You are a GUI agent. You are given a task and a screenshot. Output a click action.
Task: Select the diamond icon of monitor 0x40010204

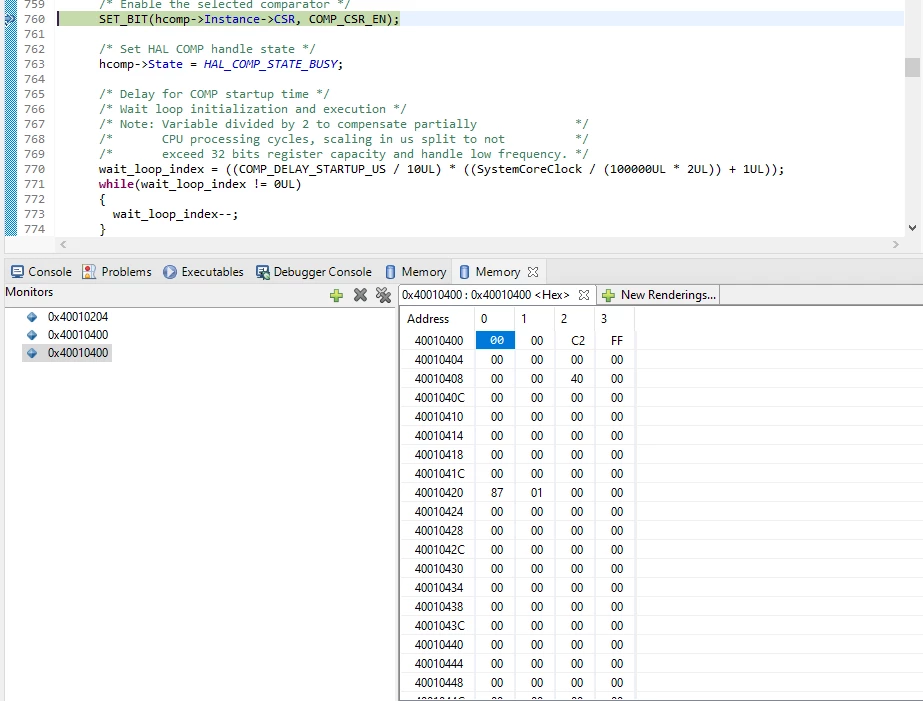32,317
